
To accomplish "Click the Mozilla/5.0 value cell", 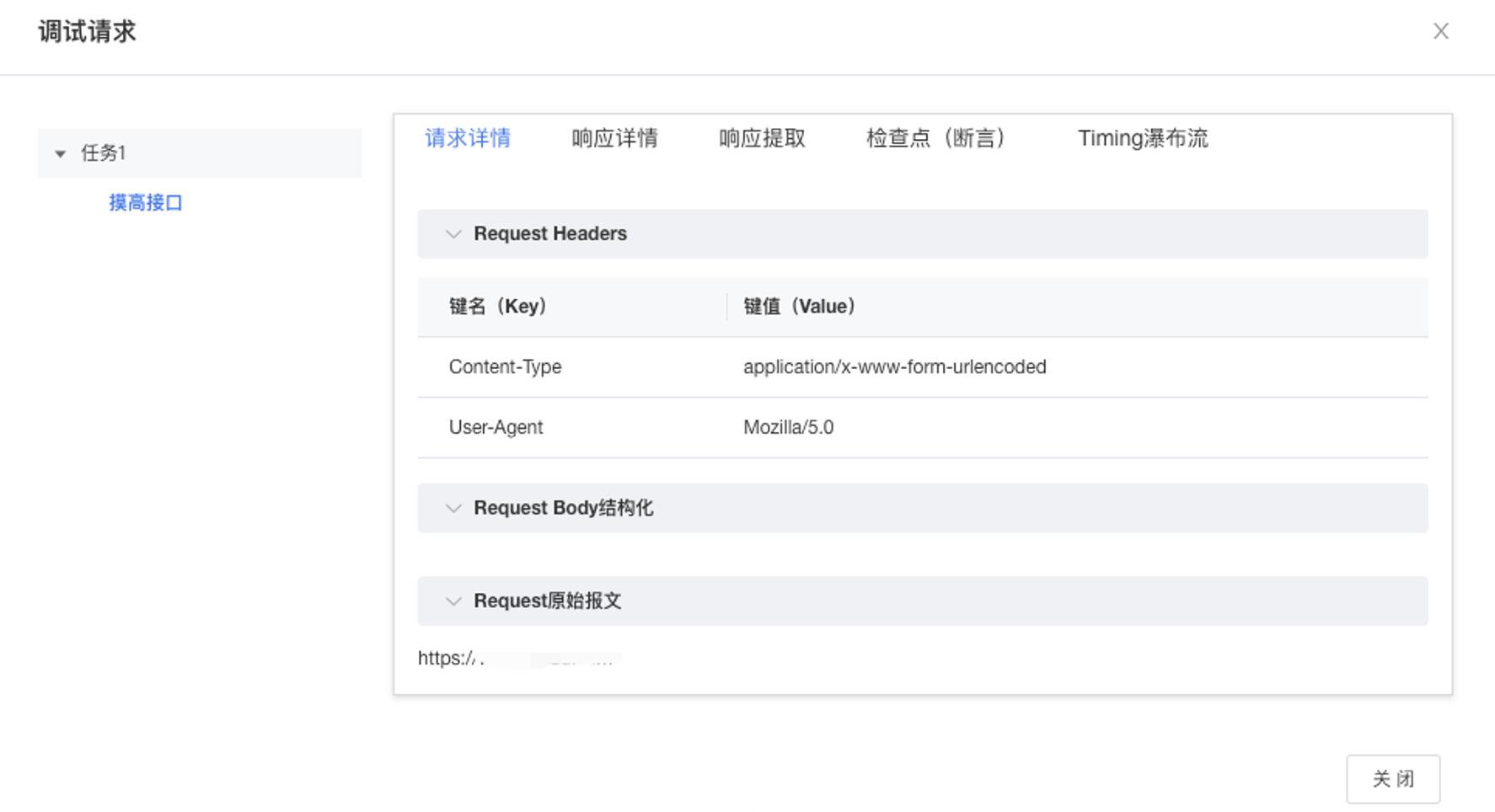I will click(788, 428).
